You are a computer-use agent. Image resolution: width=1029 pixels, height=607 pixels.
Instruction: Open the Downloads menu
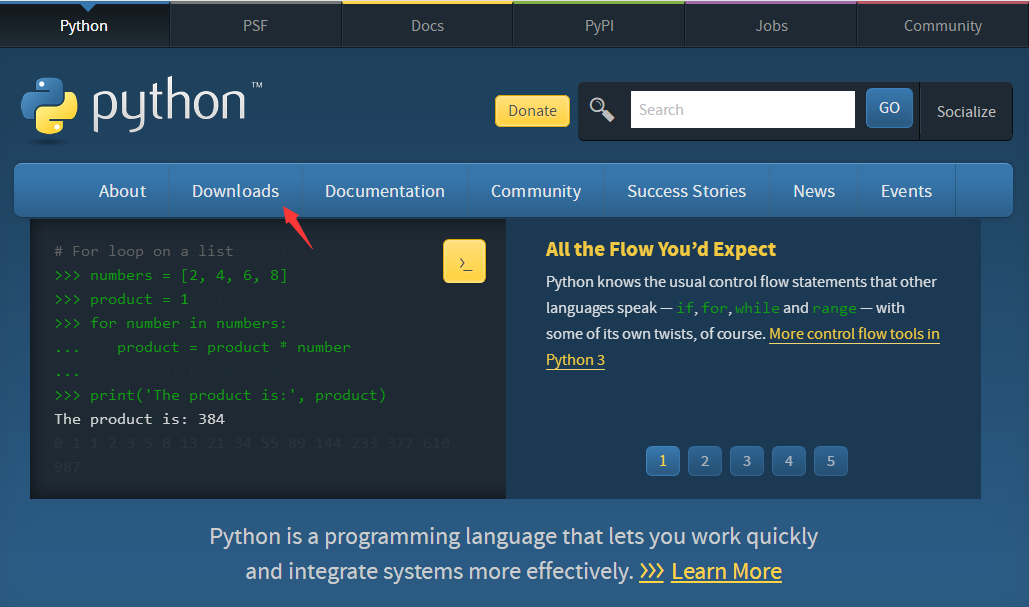pos(236,191)
